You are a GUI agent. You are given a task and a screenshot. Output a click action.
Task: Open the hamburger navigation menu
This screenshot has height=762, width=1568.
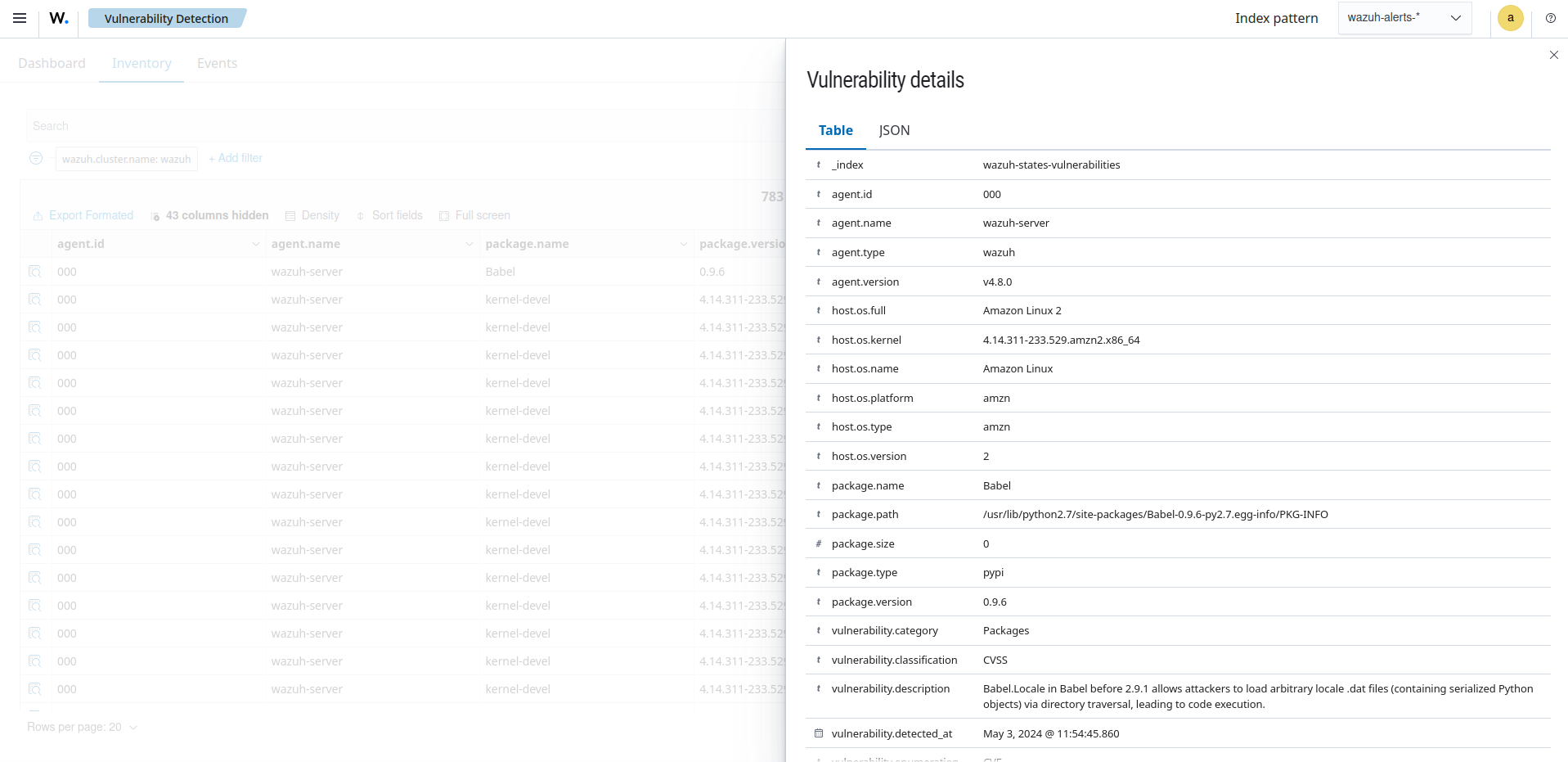(x=20, y=18)
